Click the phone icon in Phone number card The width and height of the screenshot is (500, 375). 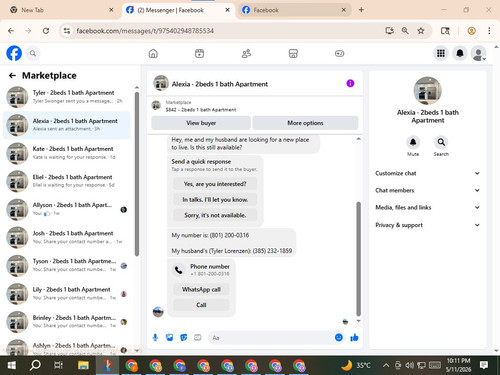pos(179,270)
